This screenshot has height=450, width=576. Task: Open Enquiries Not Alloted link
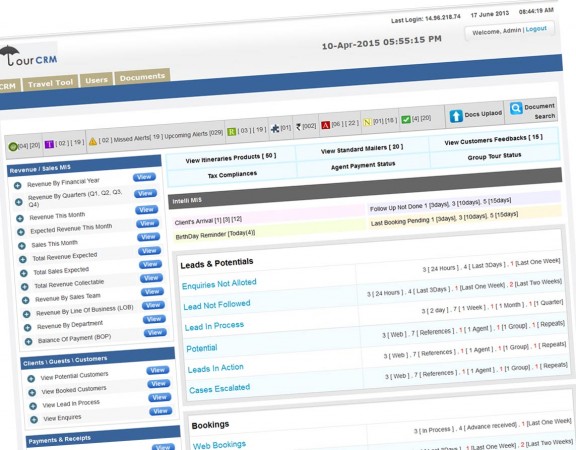[x=219, y=284]
